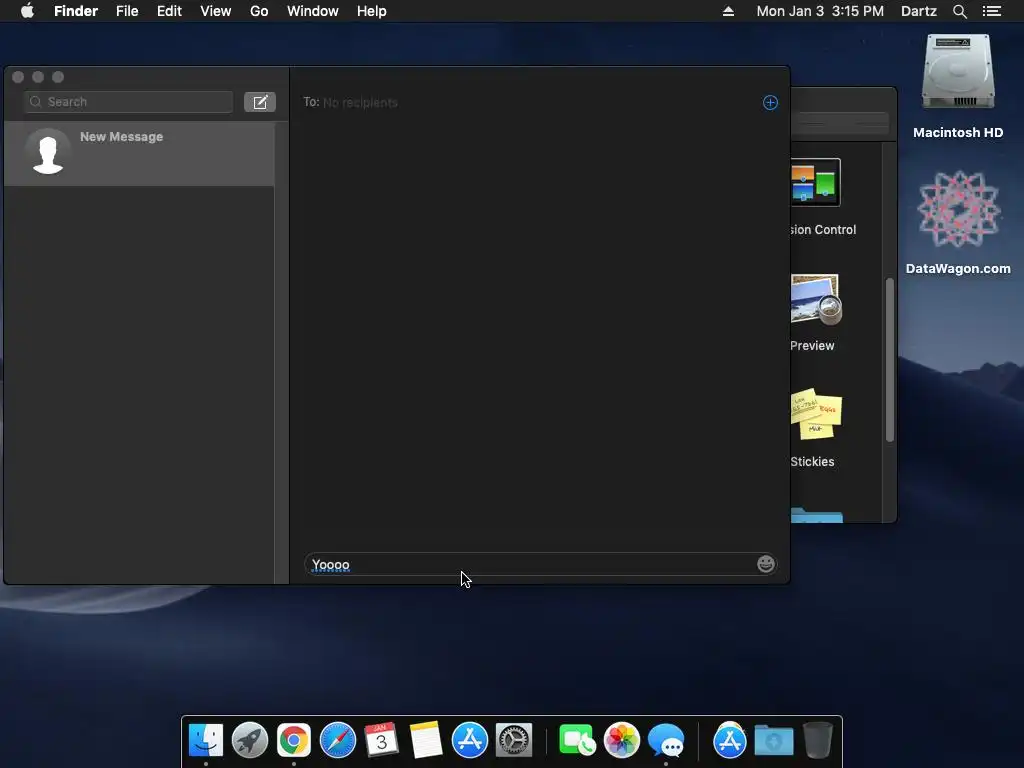Open the File menu
Viewport: 1024px width, 768px height.
127,11
